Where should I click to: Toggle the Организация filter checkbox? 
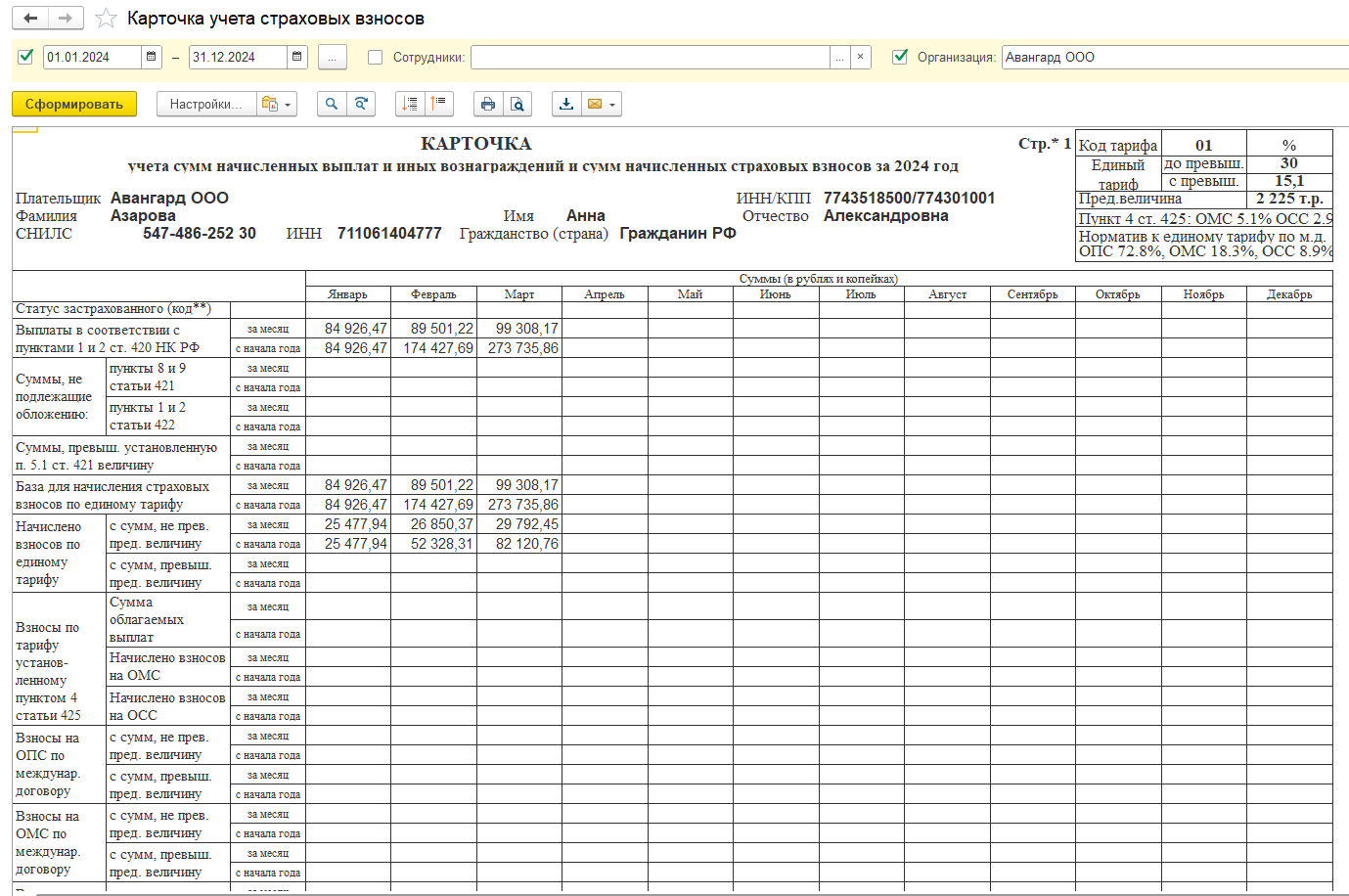(901, 57)
